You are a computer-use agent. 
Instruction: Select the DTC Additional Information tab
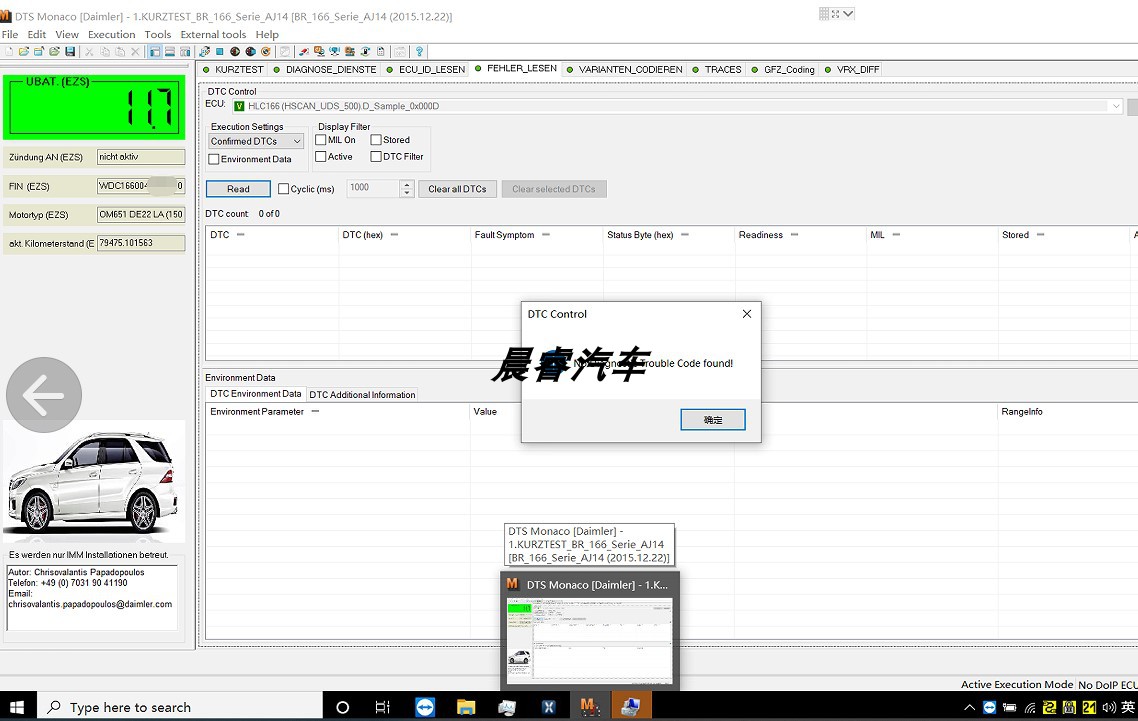click(x=362, y=394)
